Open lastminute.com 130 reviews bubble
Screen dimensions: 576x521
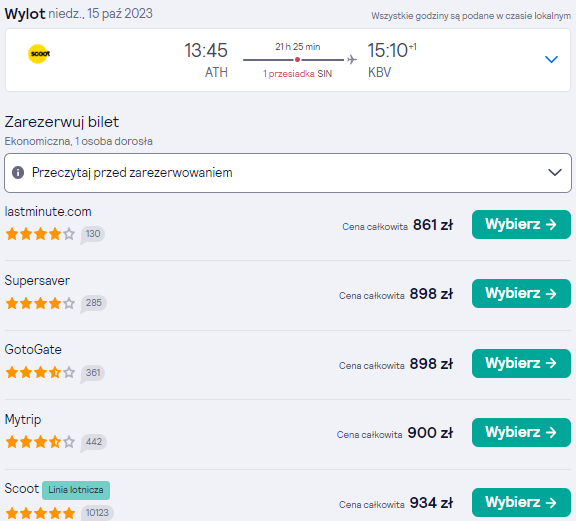(x=93, y=234)
